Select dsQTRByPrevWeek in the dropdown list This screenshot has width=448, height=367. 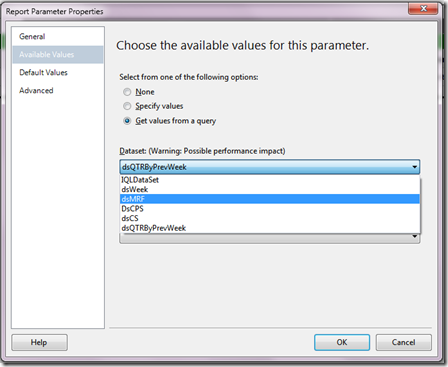coord(270,228)
